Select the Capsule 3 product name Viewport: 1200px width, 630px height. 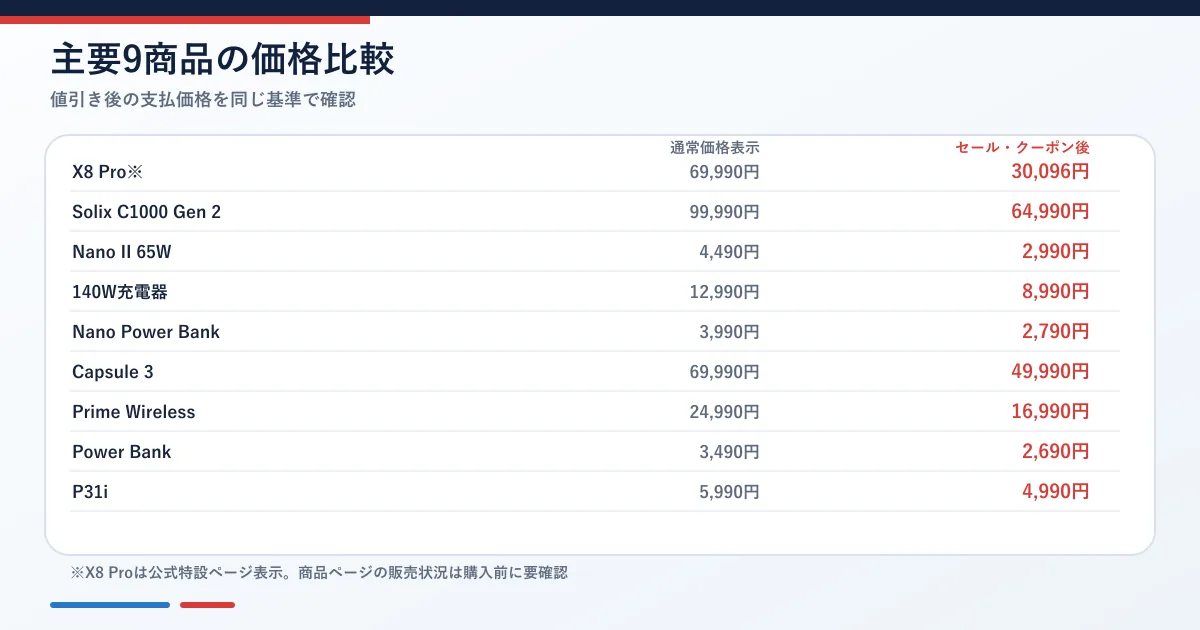[x=113, y=372]
